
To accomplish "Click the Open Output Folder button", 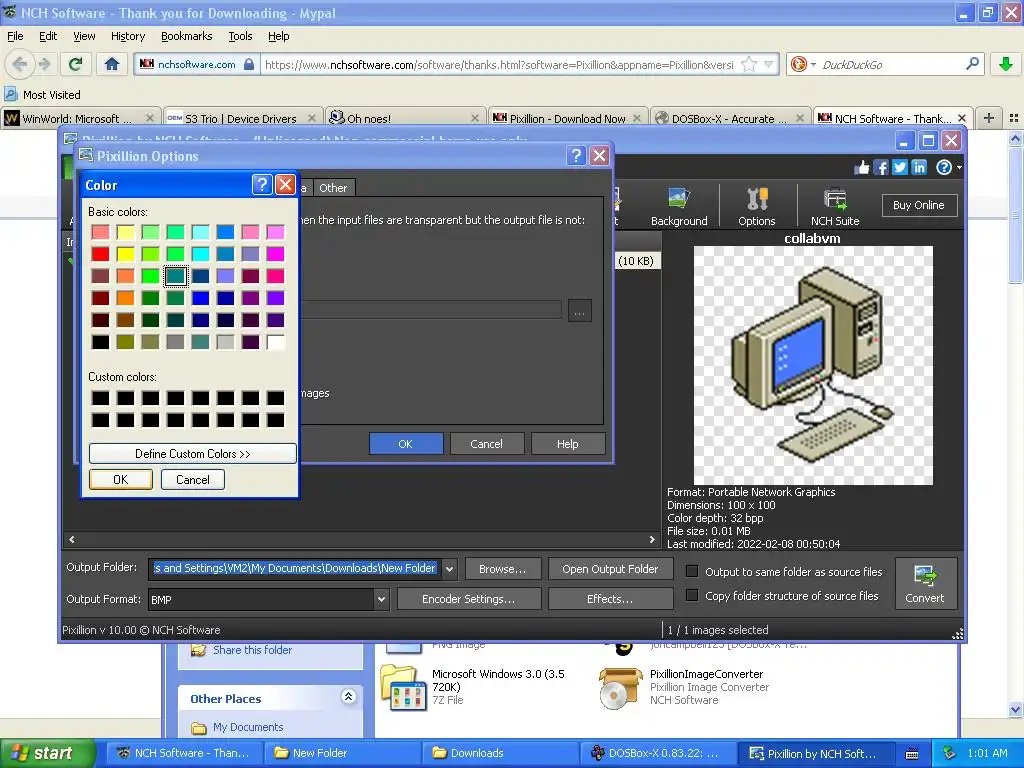I will click(610, 569).
